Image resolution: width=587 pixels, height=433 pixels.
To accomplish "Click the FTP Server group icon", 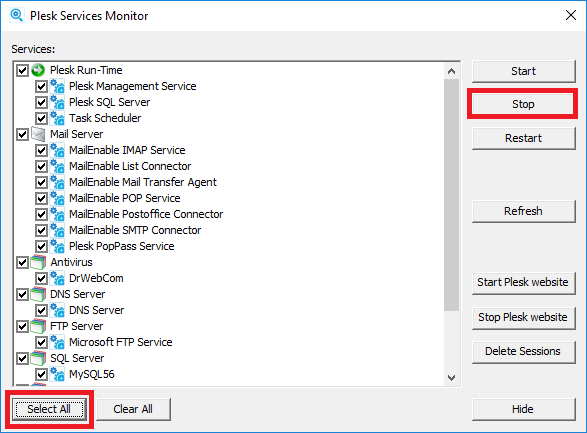I will pos(38,326).
